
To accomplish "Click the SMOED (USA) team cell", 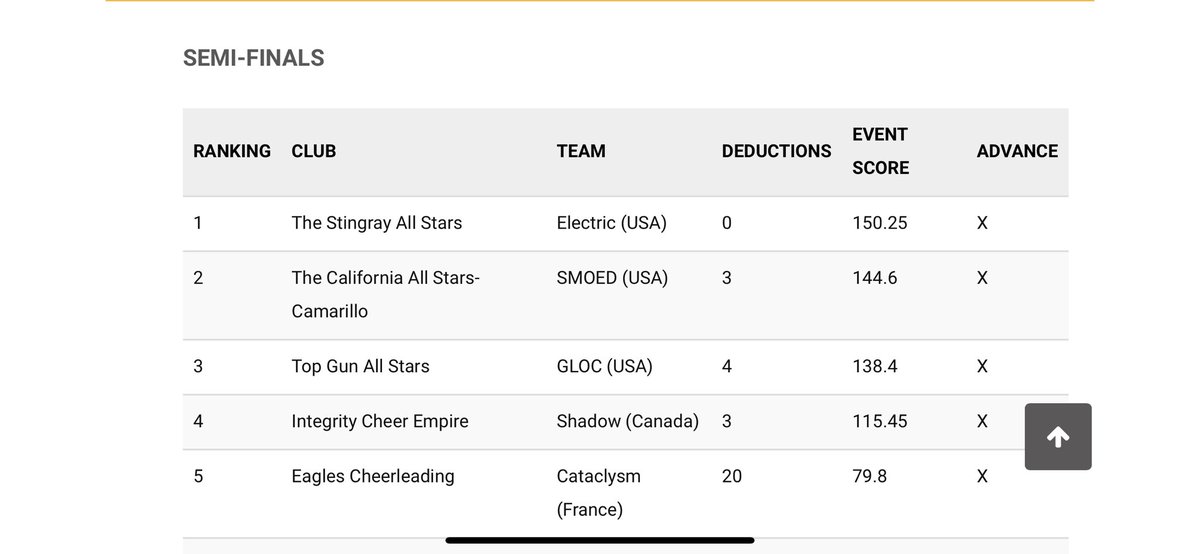I will click(612, 277).
